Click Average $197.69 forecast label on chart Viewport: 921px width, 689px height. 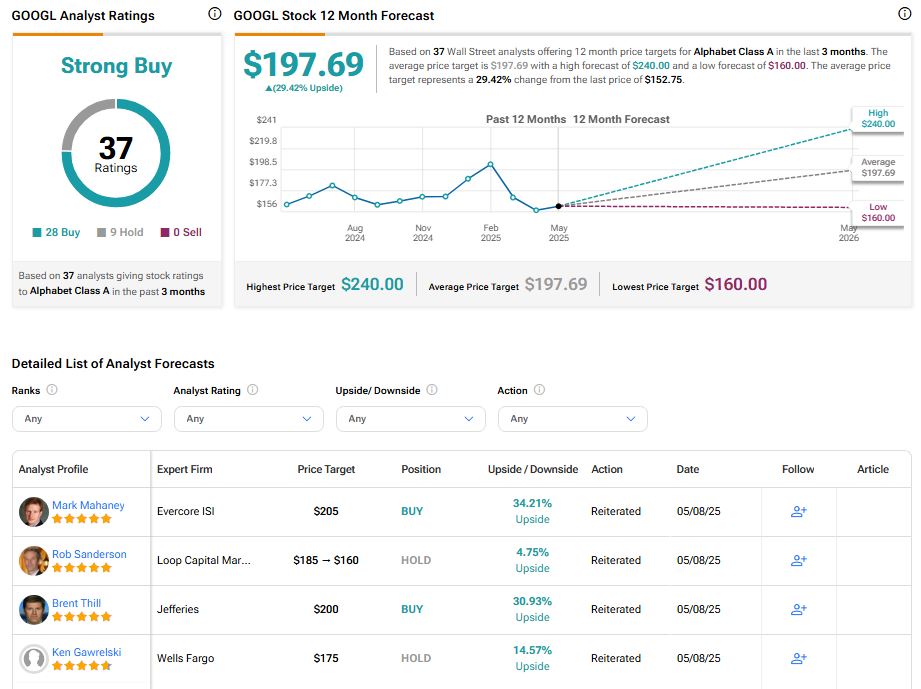pos(878,167)
